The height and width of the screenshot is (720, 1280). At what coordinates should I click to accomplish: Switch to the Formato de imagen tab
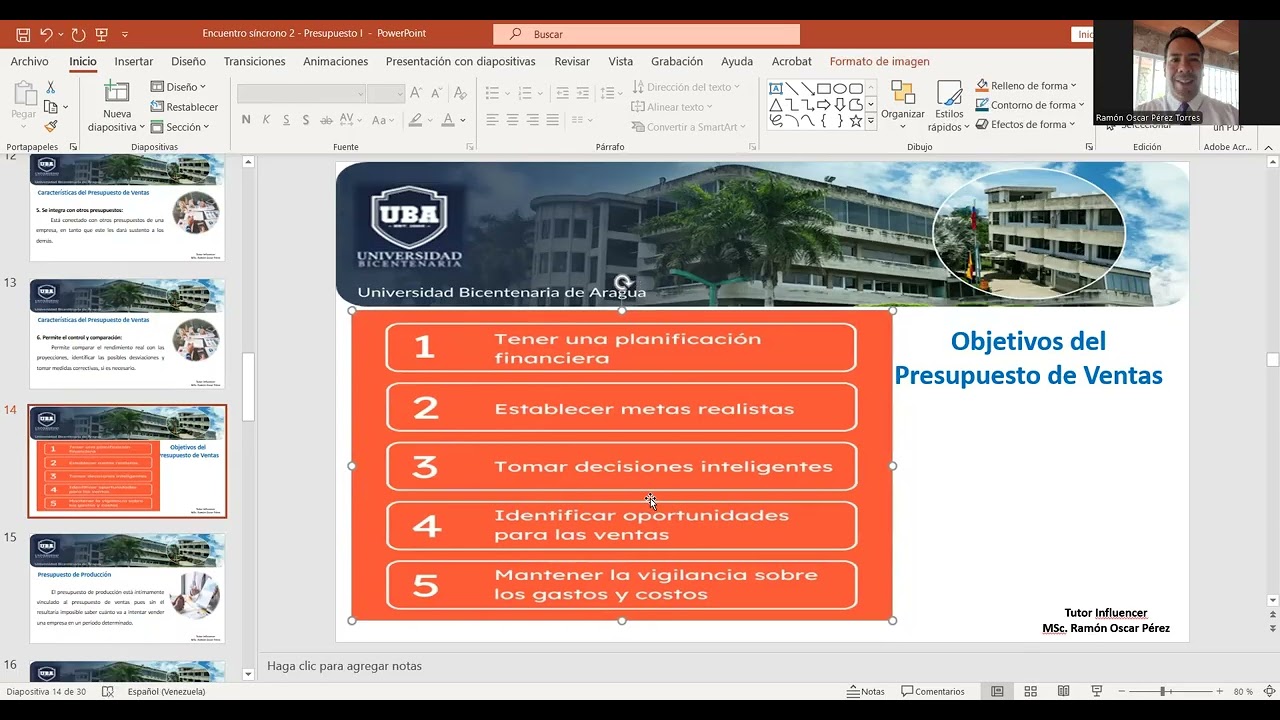point(879,61)
